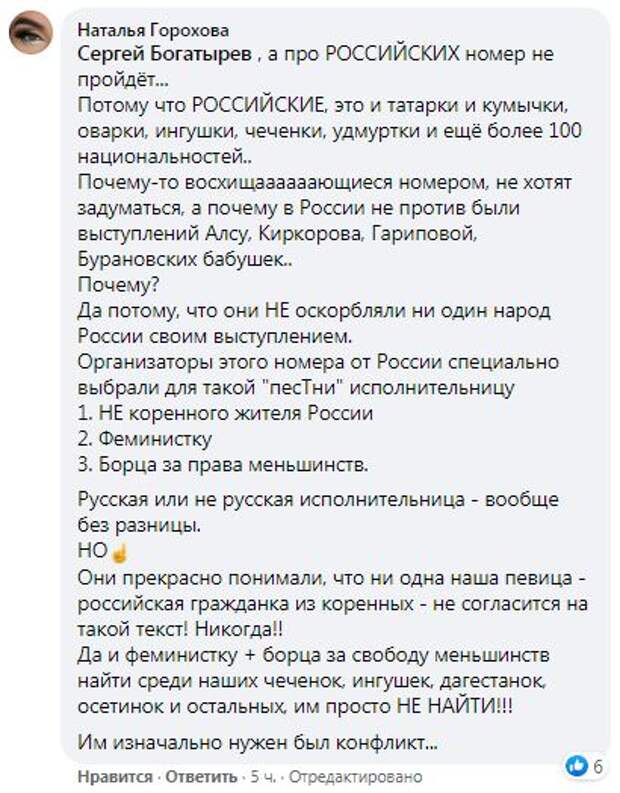Click the reaction count 6
This screenshot has height=793, width=620.
coord(596,766)
